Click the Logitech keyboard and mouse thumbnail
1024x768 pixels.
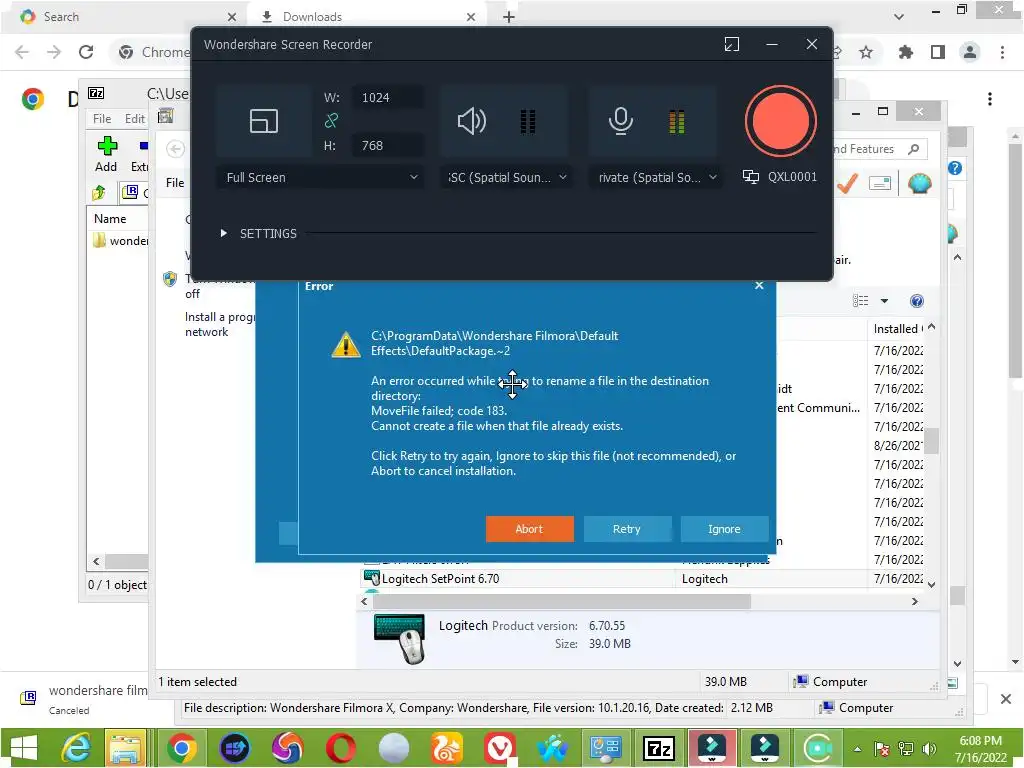pos(400,638)
